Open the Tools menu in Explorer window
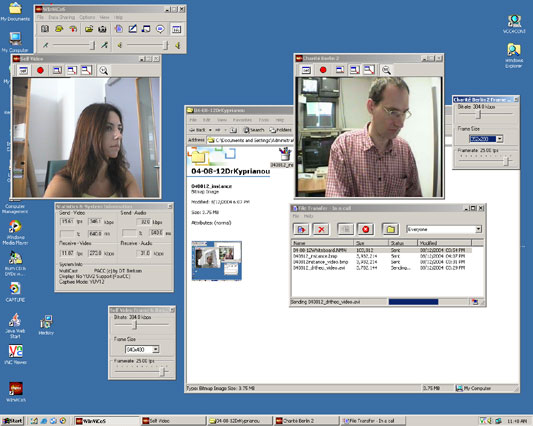This screenshot has height=426, width=533. point(264,120)
